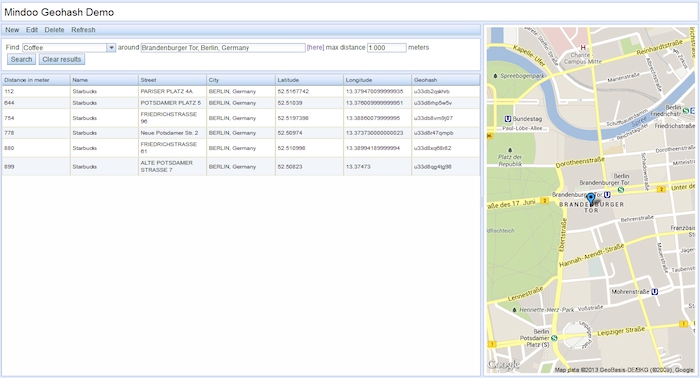Click the blue map marker pin

click(591, 199)
